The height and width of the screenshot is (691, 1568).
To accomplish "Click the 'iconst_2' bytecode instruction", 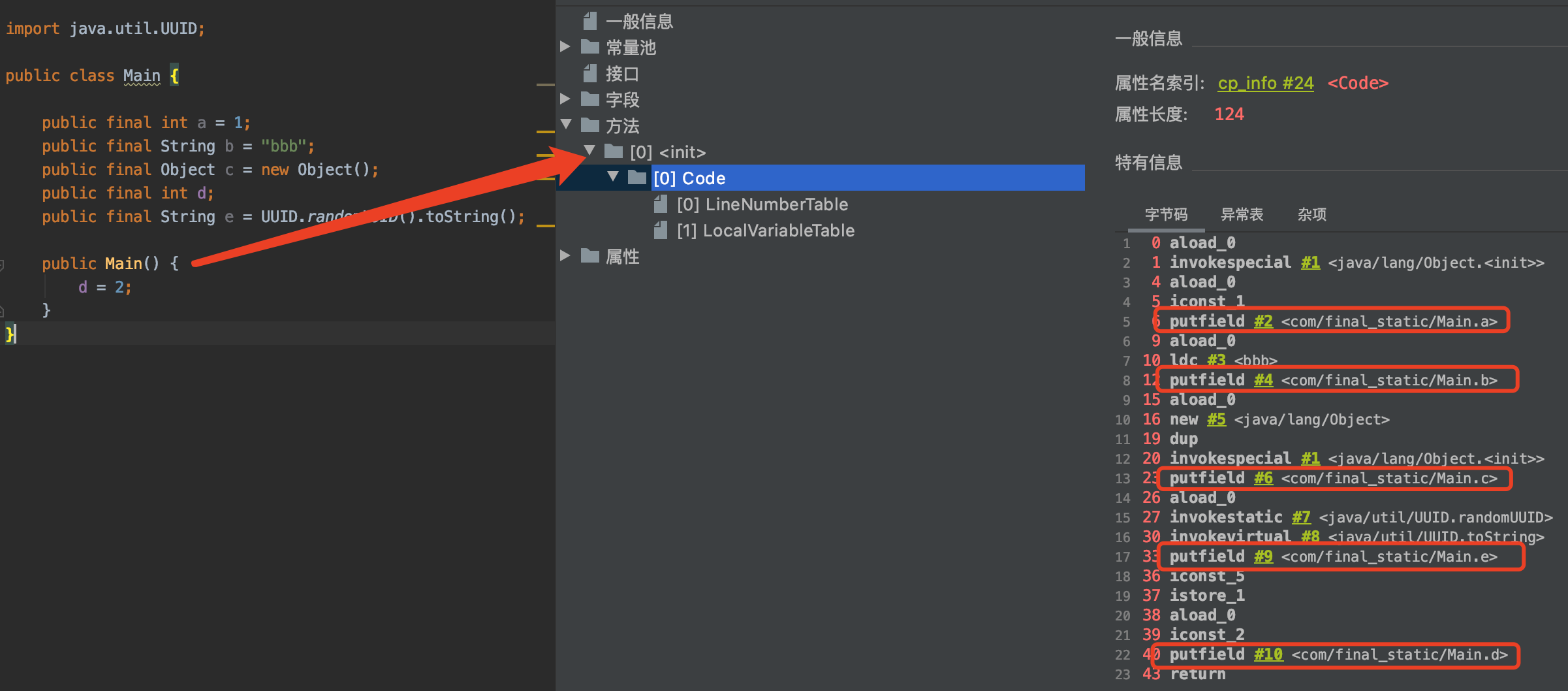I will (x=1207, y=635).
